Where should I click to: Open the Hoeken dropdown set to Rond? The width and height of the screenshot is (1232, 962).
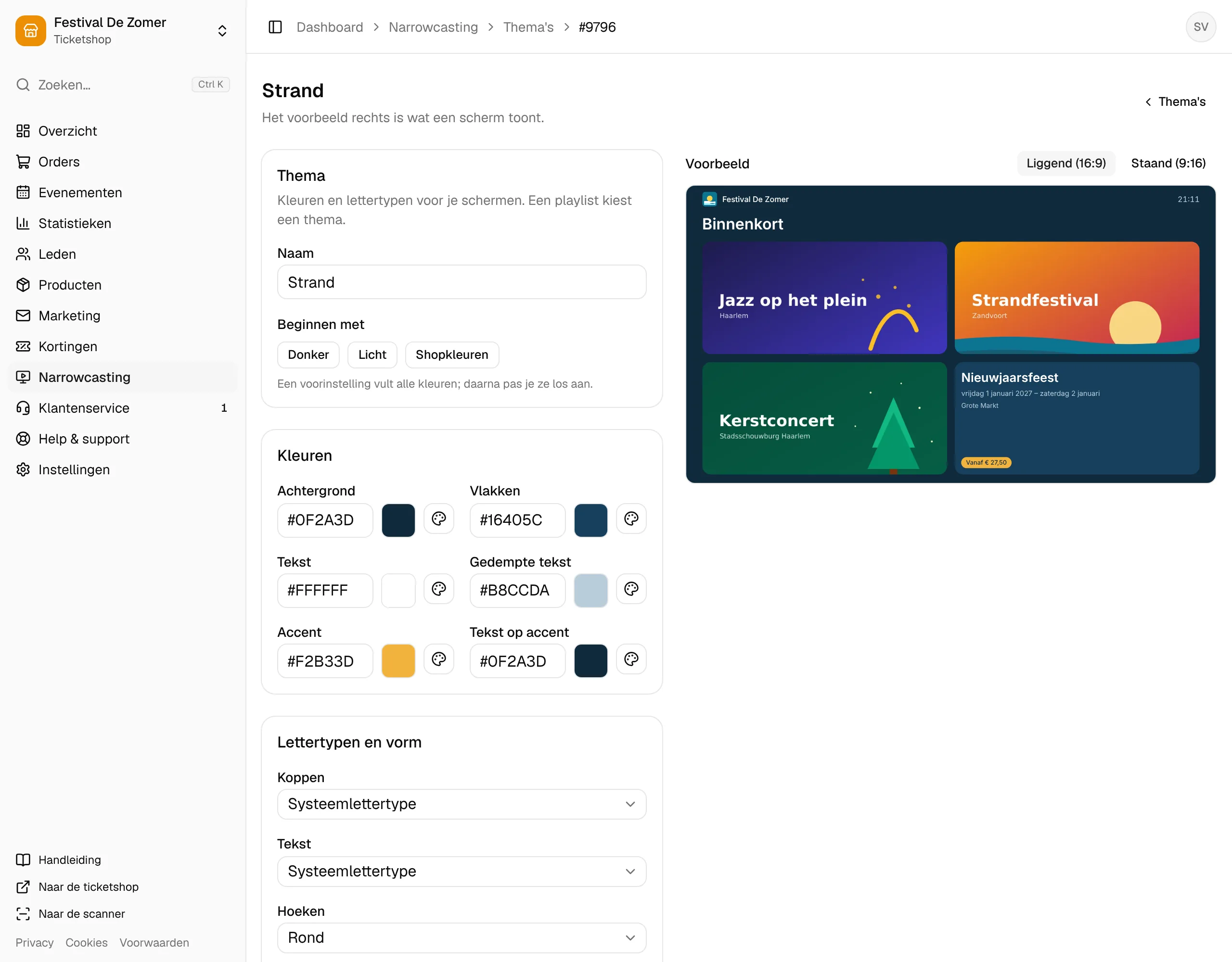click(x=462, y=938)
